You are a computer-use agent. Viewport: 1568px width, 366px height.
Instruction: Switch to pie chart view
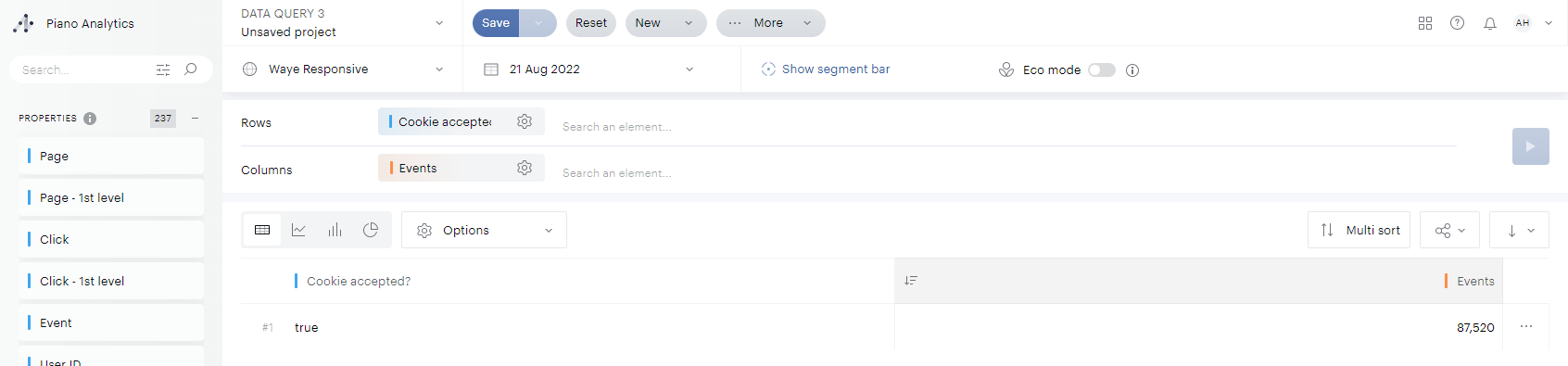[371, 230]
